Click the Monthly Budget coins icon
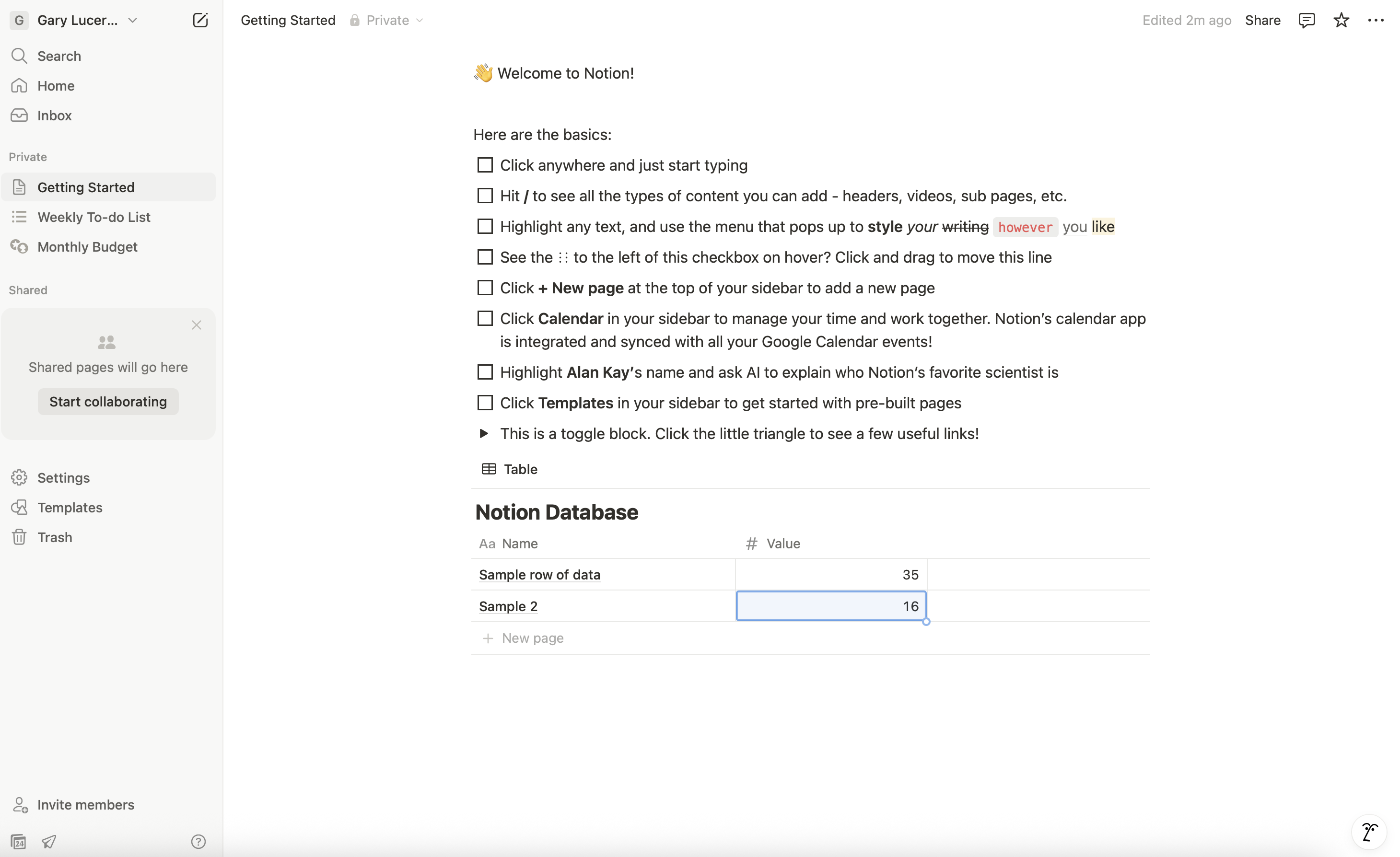Screen dimensions: 1400x857 [19, 246]
